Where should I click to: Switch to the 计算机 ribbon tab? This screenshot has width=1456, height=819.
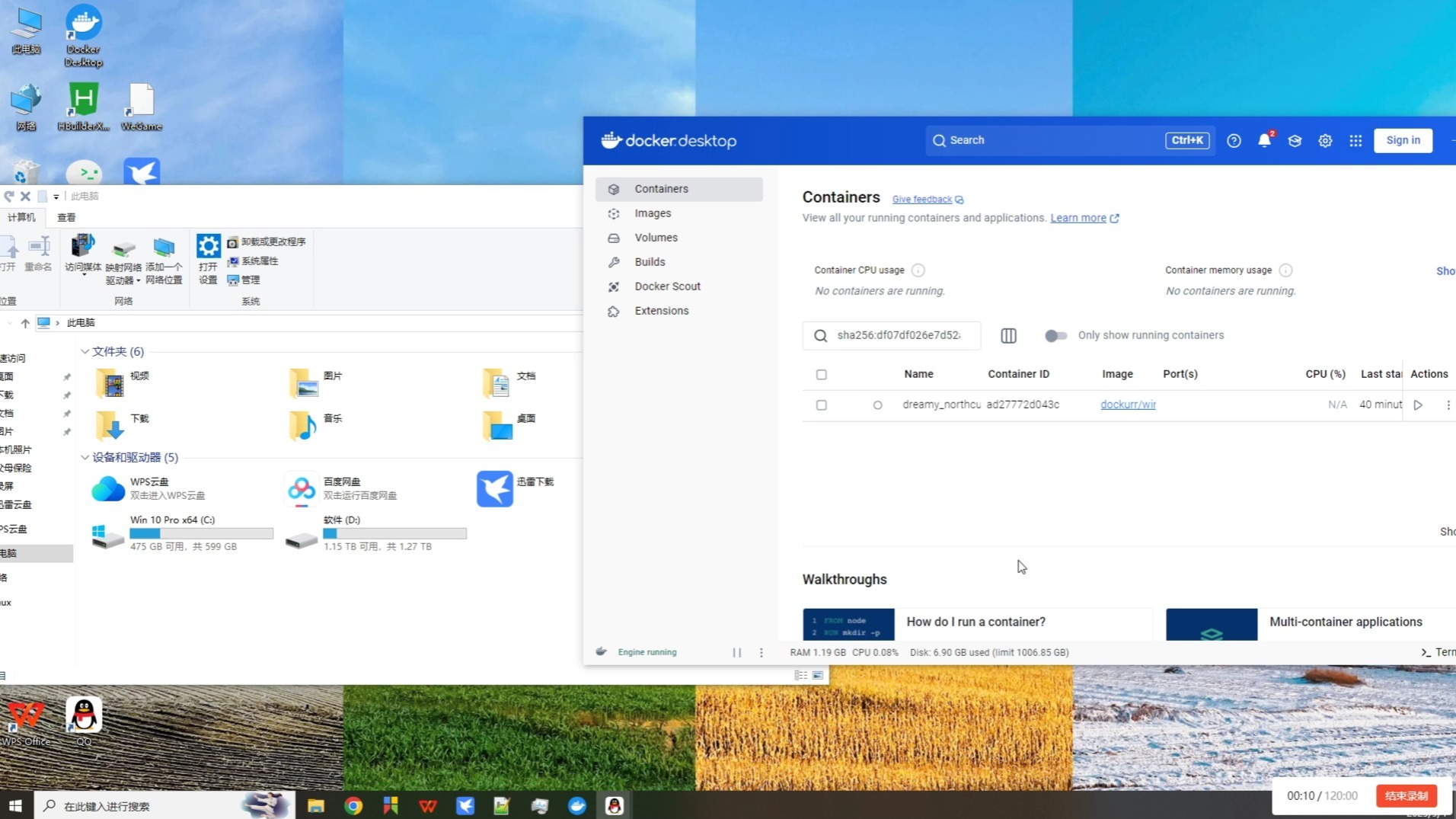click(21, 218)
